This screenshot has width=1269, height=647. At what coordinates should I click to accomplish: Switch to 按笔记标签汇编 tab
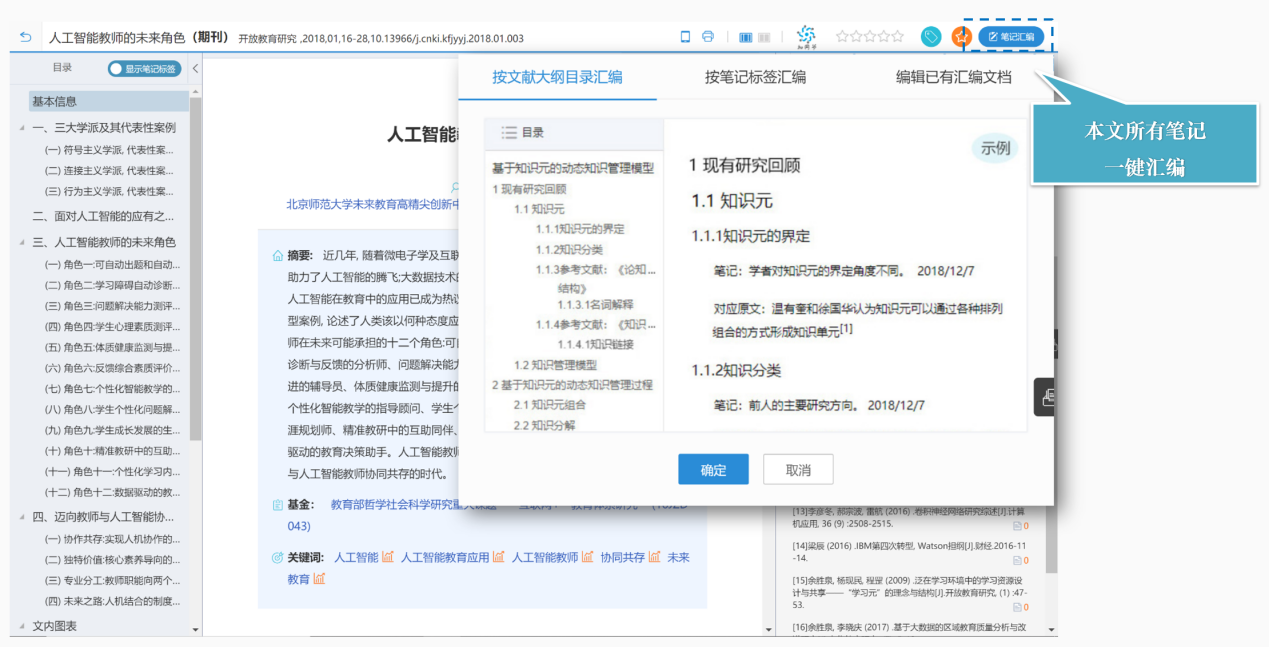point(755,77)
